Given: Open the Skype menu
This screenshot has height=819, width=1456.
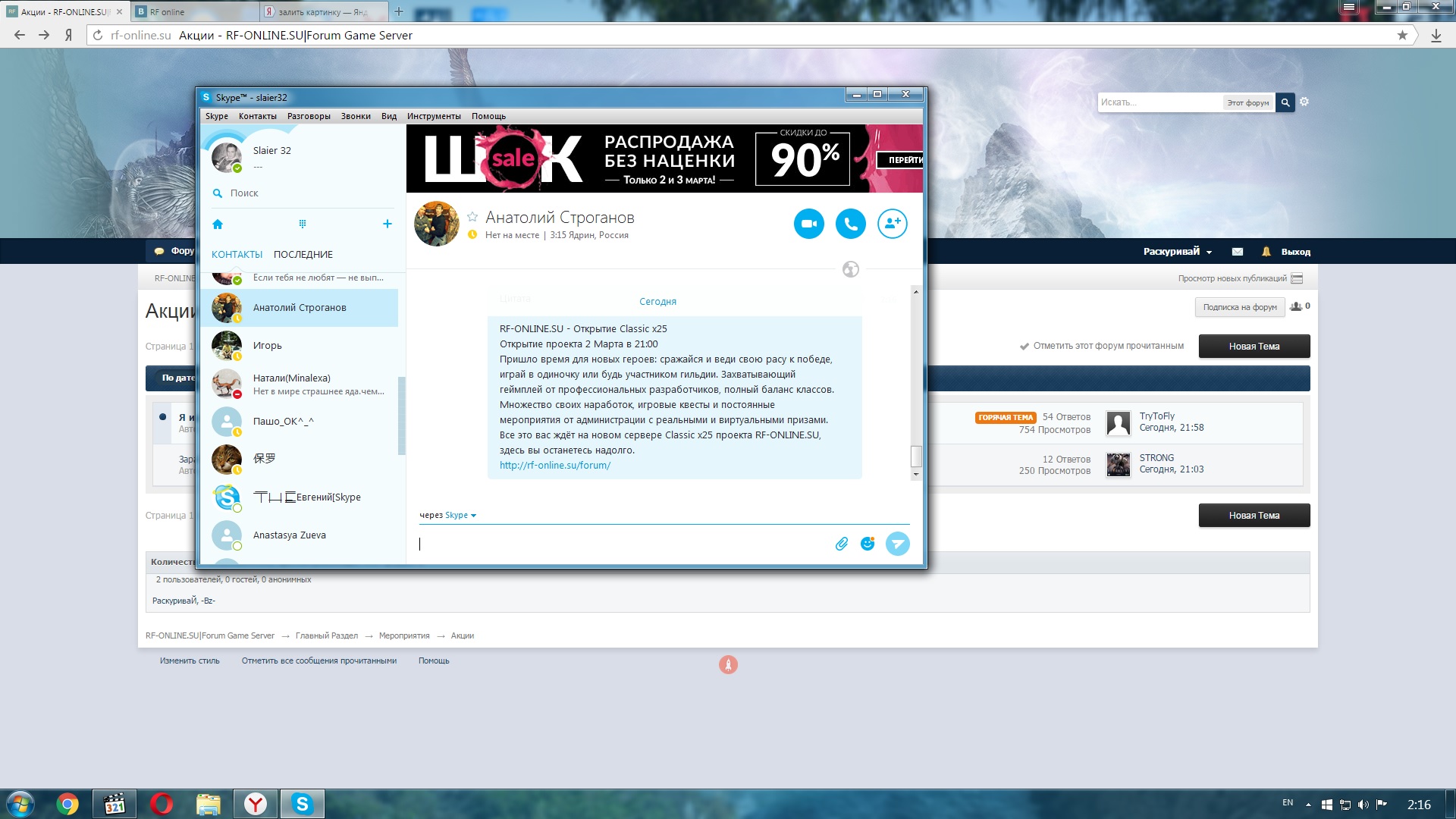Looking at the screenshot, I should (217, 116).
